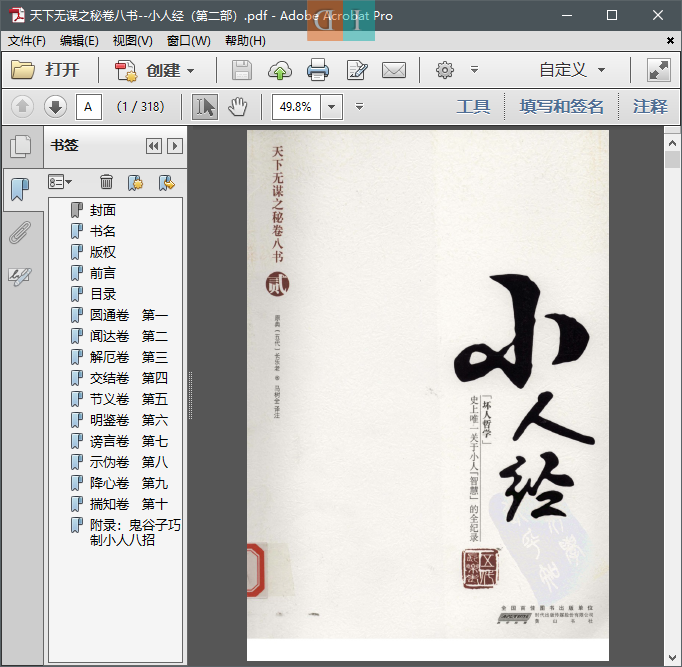Jump to the 前言 bookmark
The image size is (682, 667).
[x=103, y=273]
